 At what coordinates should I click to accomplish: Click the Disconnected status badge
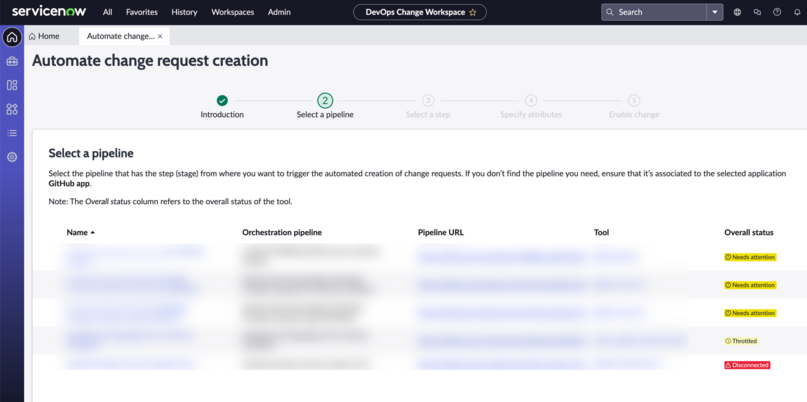coord(747,365)
